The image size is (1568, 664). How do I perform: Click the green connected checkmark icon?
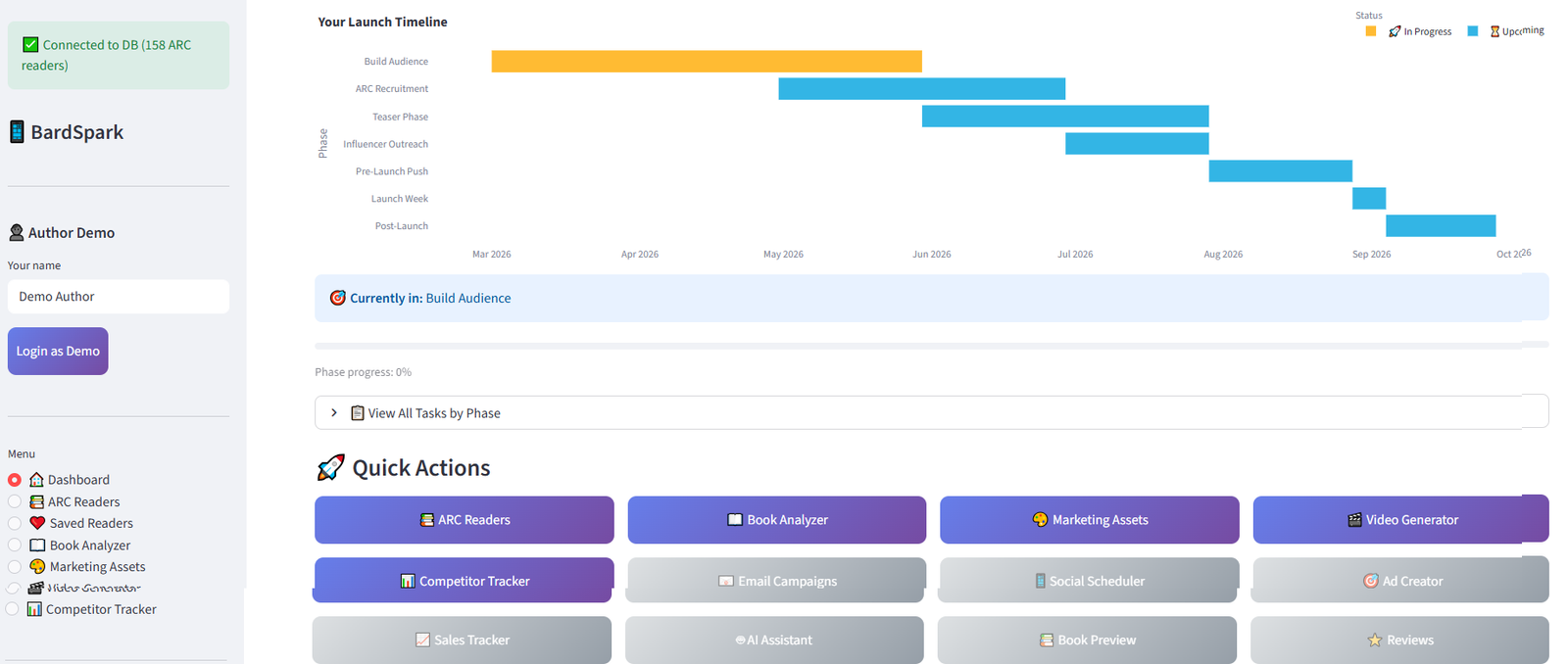pos(30,45)
